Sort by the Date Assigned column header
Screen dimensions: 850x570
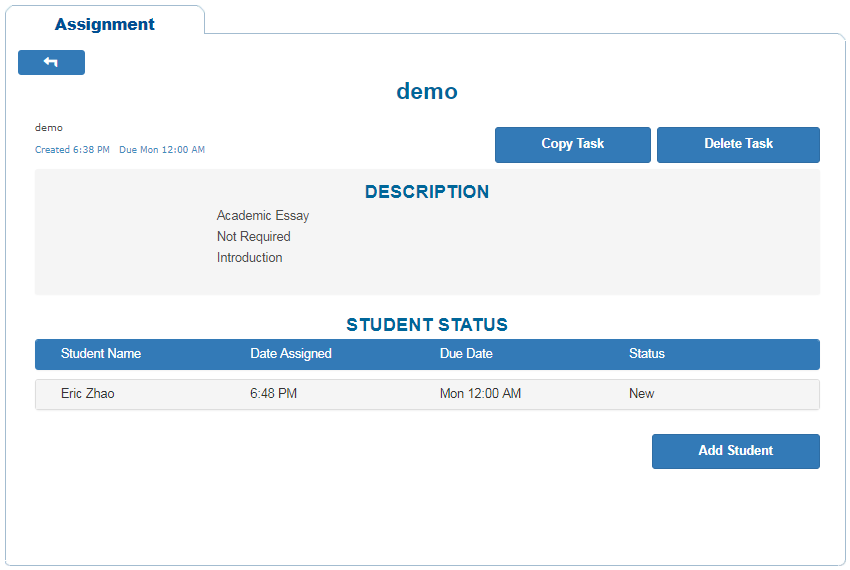pyautogui.click(x=291, y=354)
